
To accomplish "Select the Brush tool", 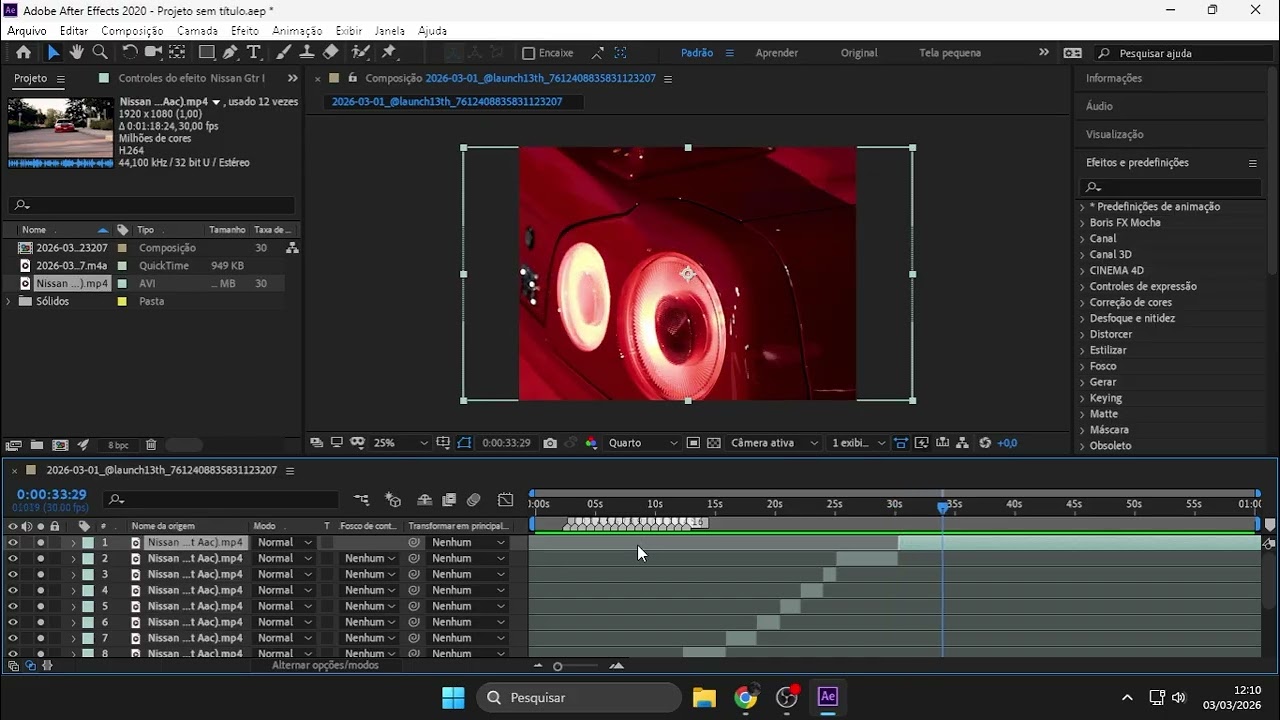I will point(283,52).
